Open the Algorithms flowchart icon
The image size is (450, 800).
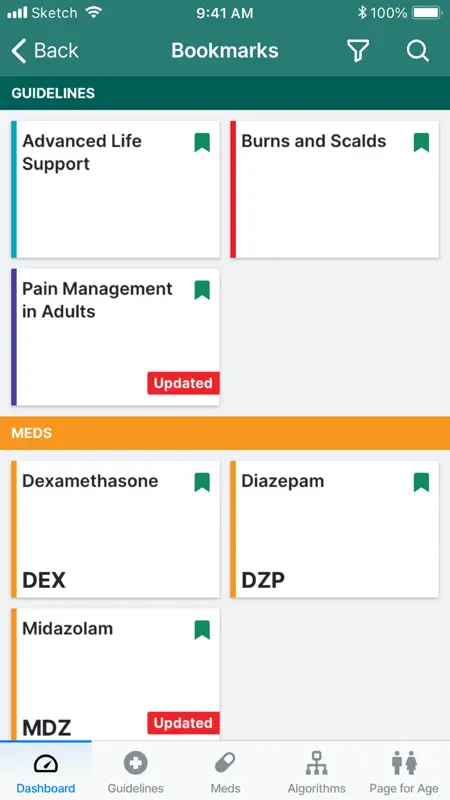click(x=316, y=763)
